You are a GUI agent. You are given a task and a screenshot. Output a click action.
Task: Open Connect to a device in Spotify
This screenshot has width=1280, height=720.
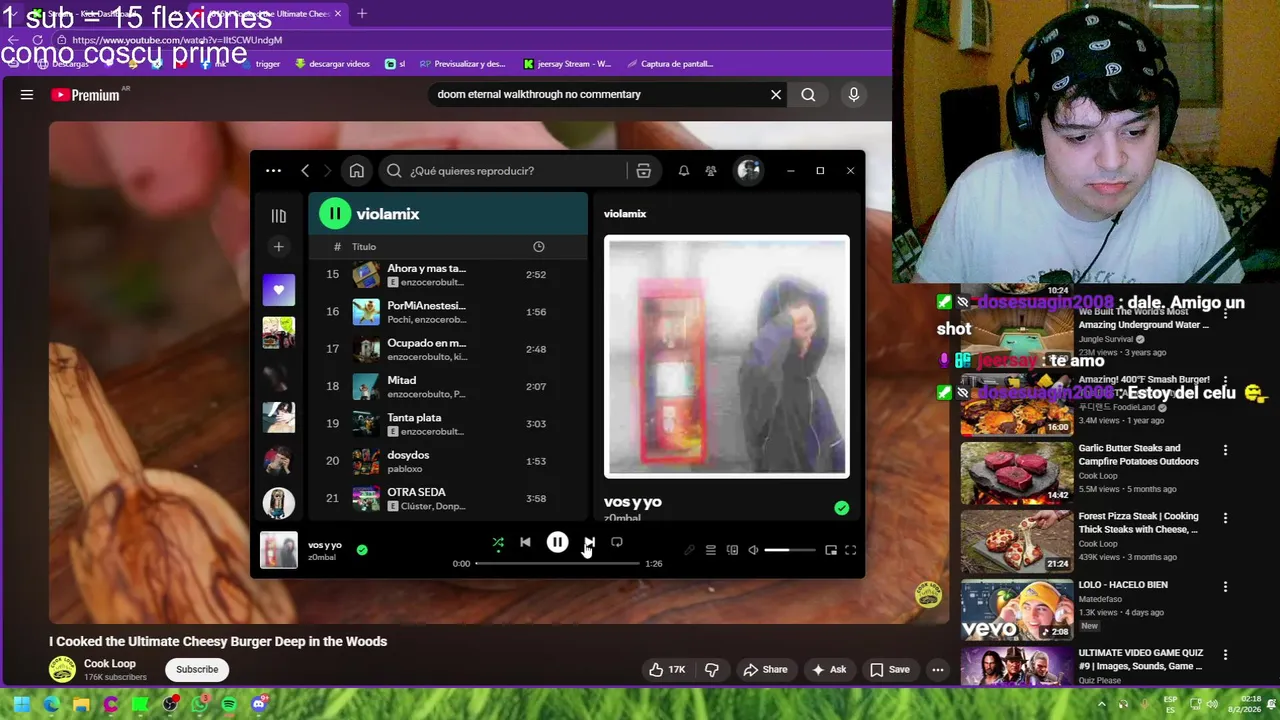coord(732,550)
